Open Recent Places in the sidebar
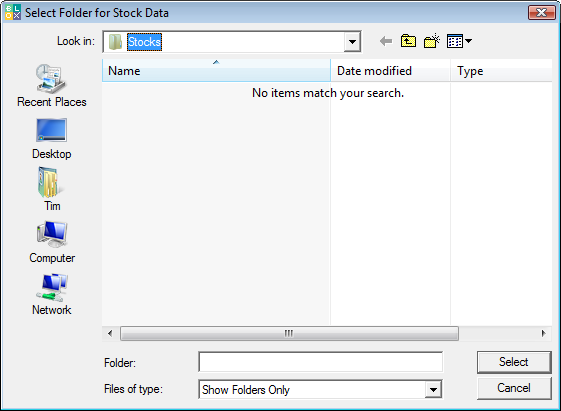This screenshot has height=411, width=561. tap(52, 86)
